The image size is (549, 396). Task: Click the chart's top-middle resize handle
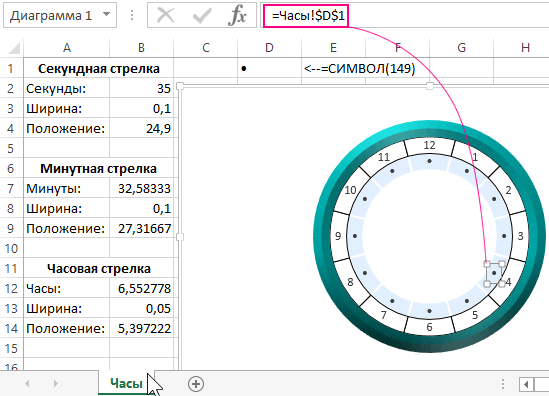(430, 86)
